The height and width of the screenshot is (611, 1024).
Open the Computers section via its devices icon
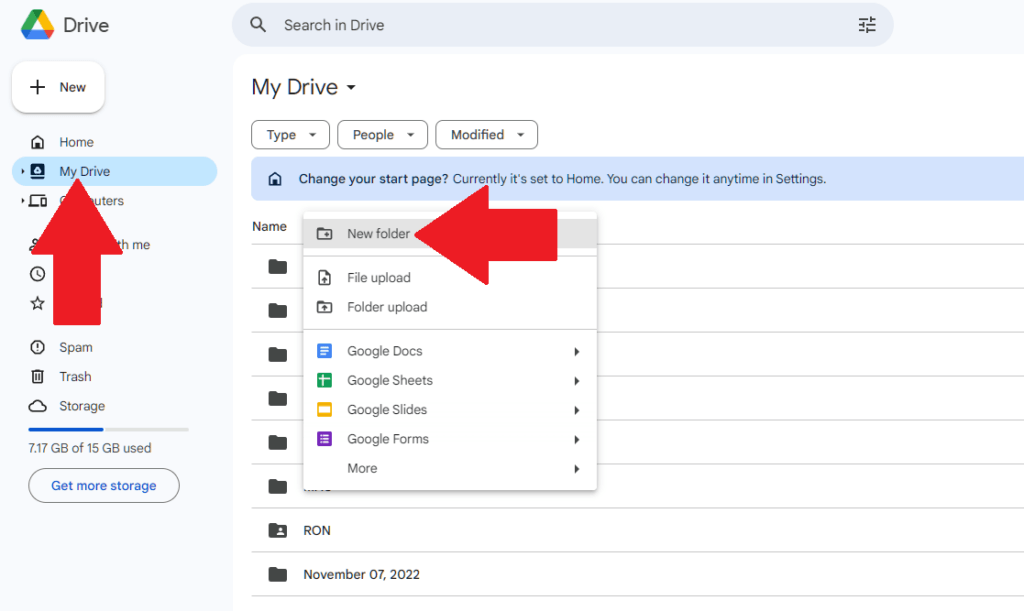pyautogui.click(x=38, y=200)
